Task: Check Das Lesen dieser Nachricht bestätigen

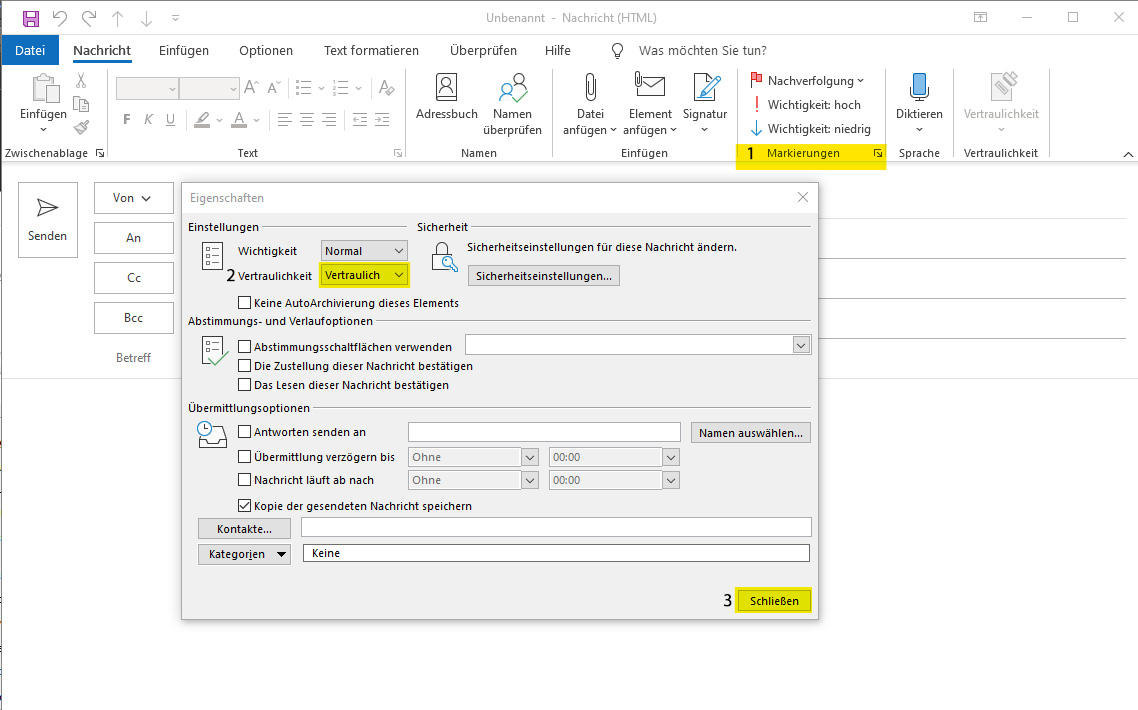Action: click(245, 385)
